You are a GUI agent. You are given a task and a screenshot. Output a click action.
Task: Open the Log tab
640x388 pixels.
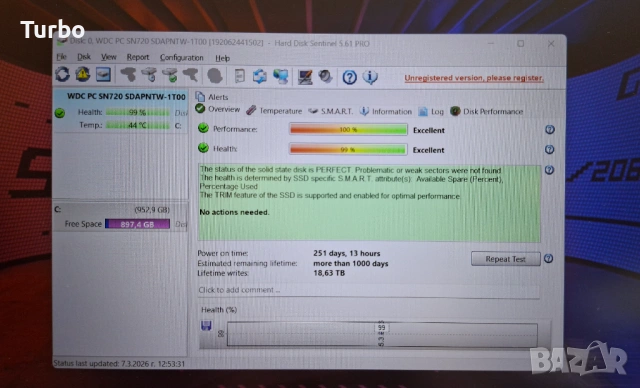click(x=431, y=111)
